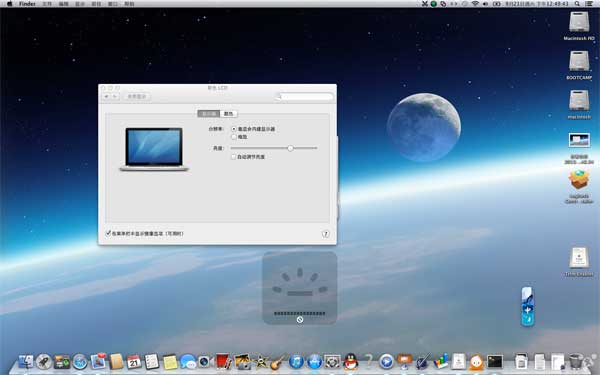Open Mail stamp icon in Dock
The height and width of the screenshot is (375, 600).
pyautogui.click(x=98, y=361)
